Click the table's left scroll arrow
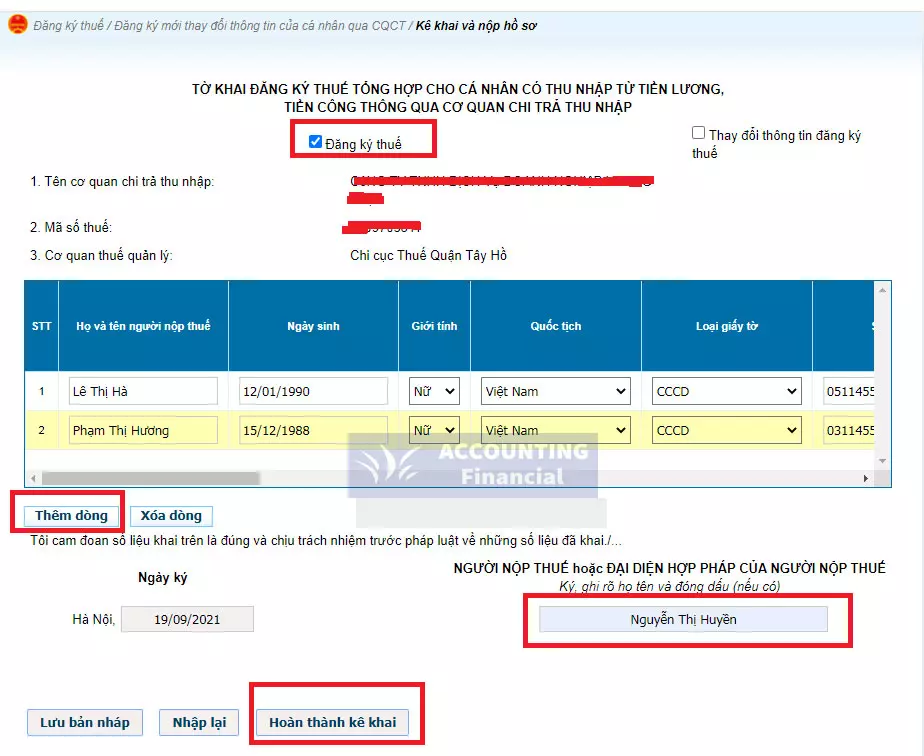 pyautogui.click(x=33, y=478)
